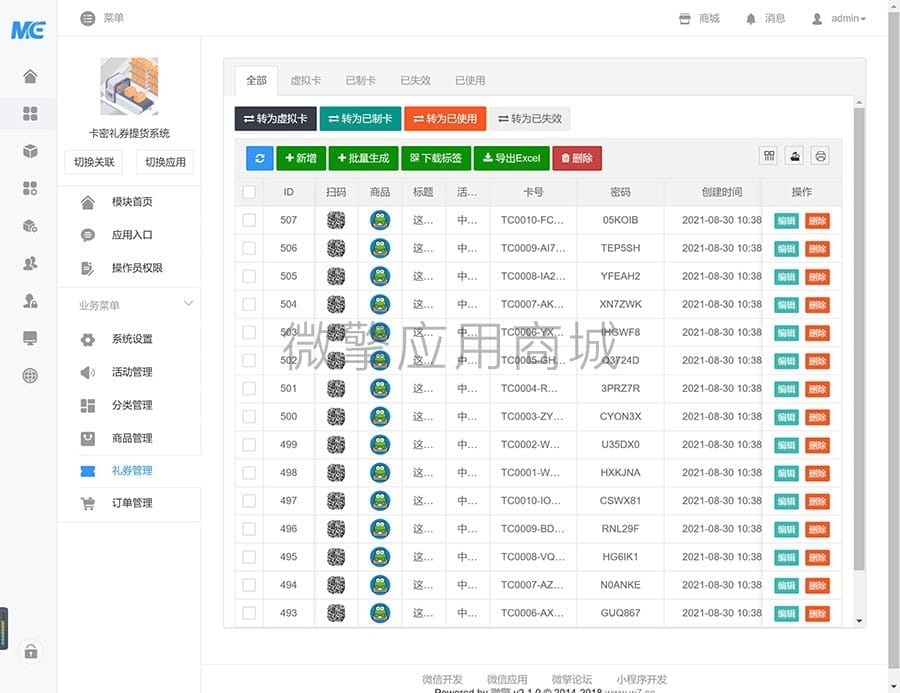Click frog product image in row 506
Viewport: 900px width, 693px height.
[x=380, y=248]
